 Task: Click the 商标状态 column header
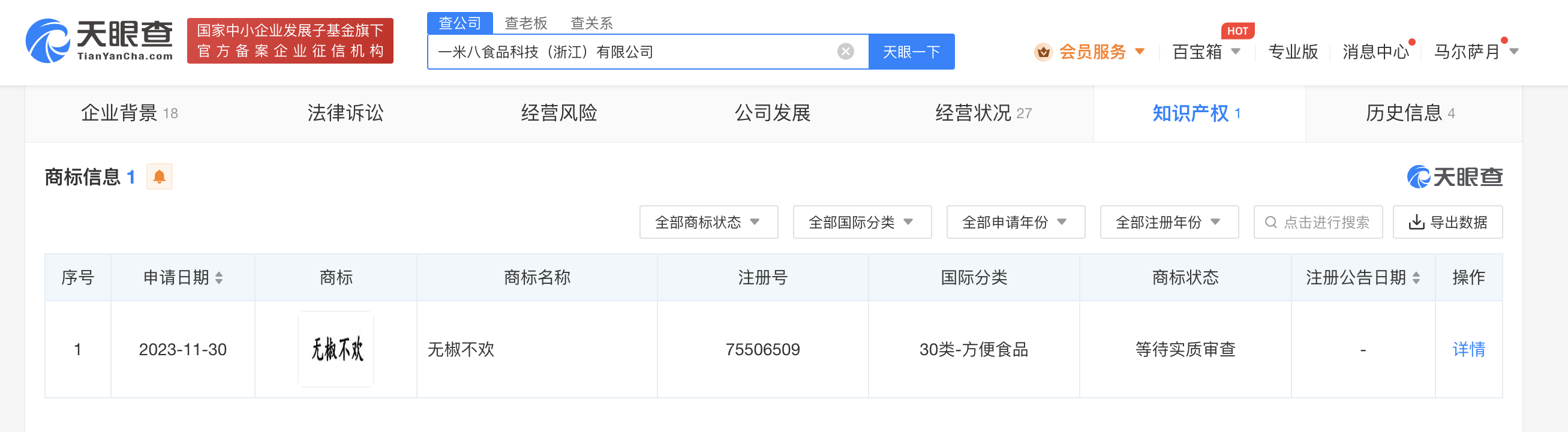click(1185, 277)
